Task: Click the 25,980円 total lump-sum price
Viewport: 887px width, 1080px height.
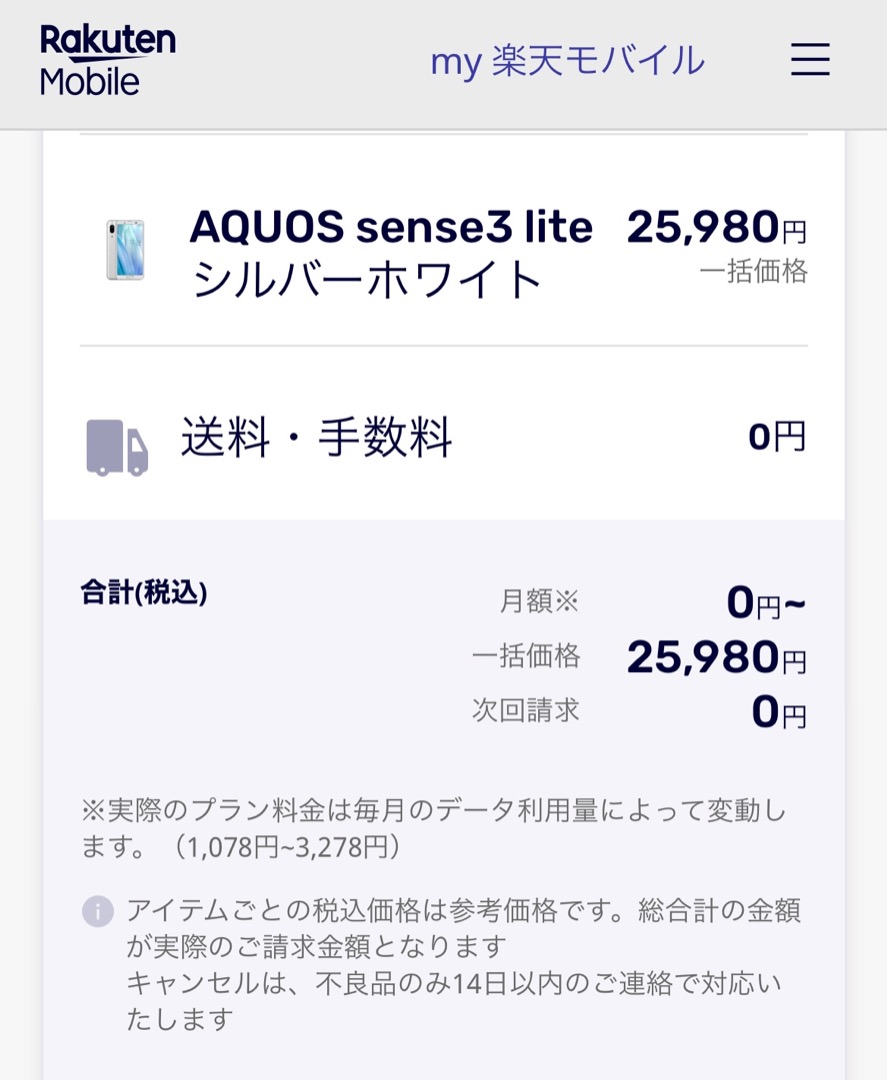Action: pyautogui.click(x=716, y=657)
